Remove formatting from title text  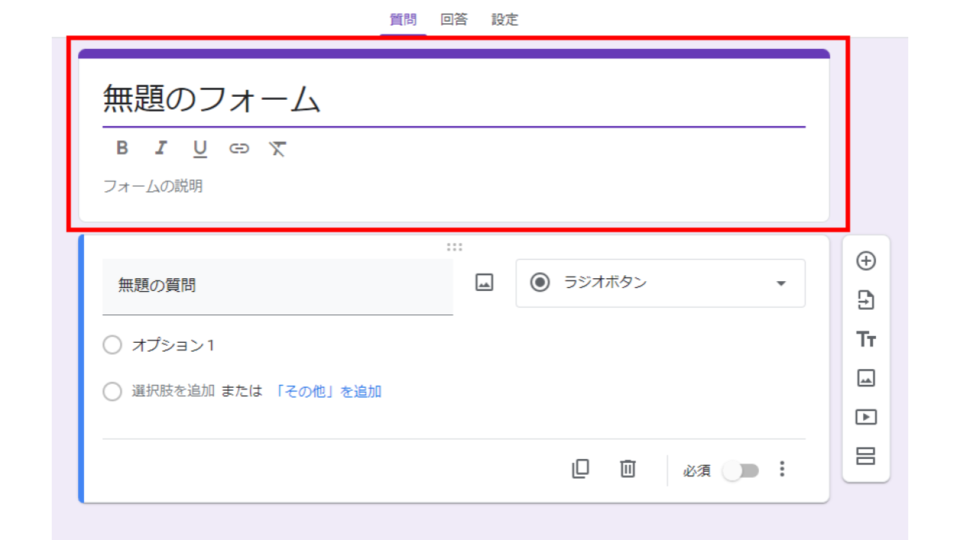(277, 148)
